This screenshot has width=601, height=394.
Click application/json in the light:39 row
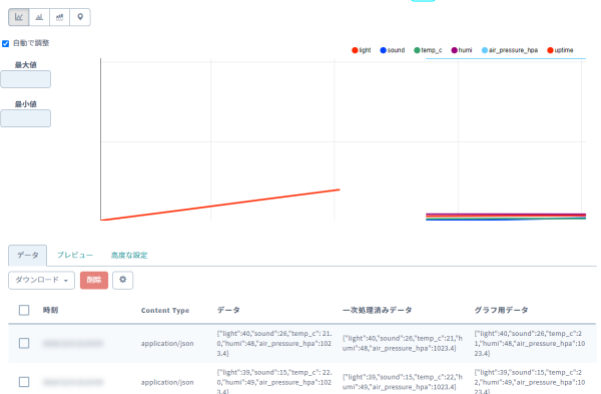pyautogui.click(x=167, y=382)
